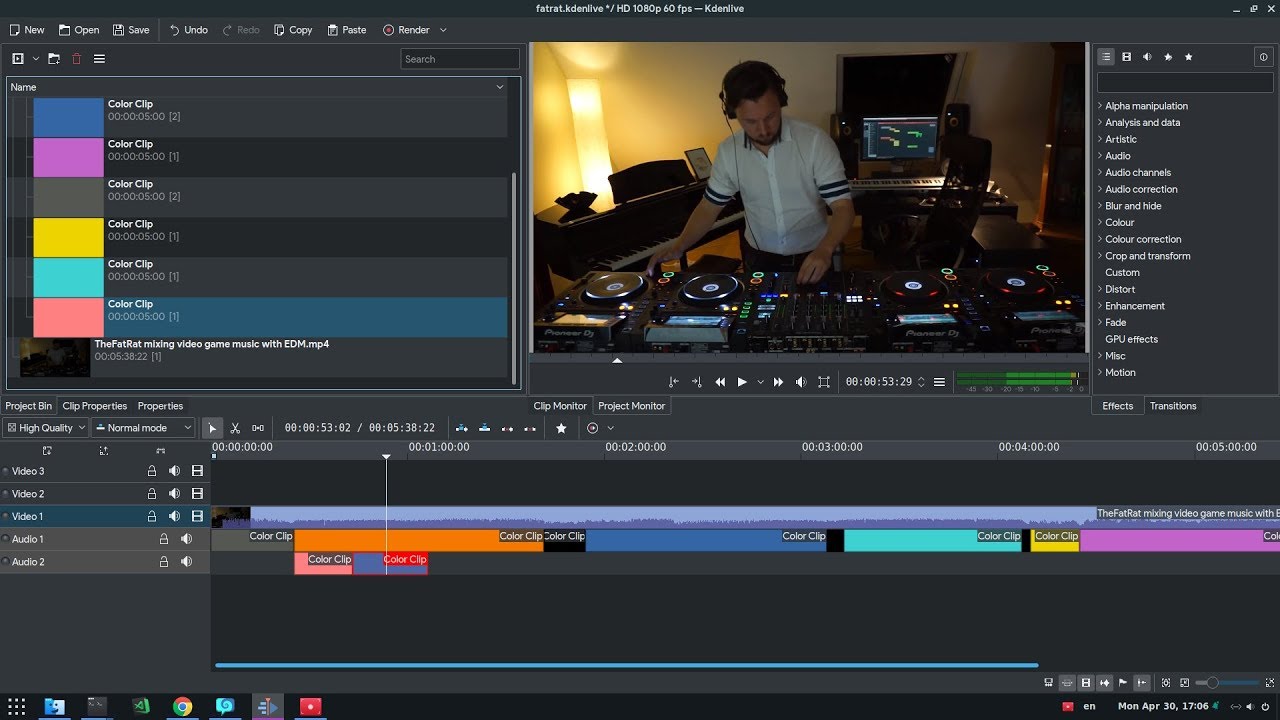Lock the Video 3 track
This screenshot has width=1280, height=720.
[x=152, y=471]
